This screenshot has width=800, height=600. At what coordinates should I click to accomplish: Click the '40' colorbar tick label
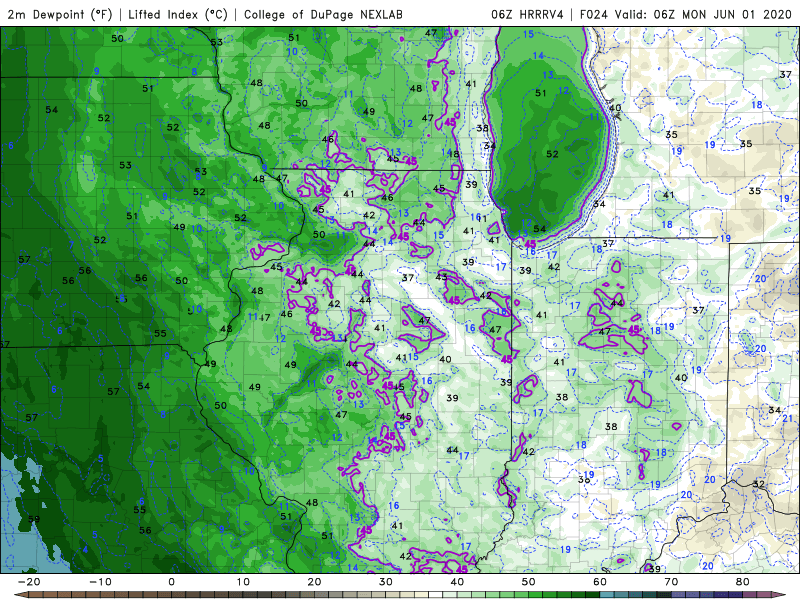click(x=457, y=582)
